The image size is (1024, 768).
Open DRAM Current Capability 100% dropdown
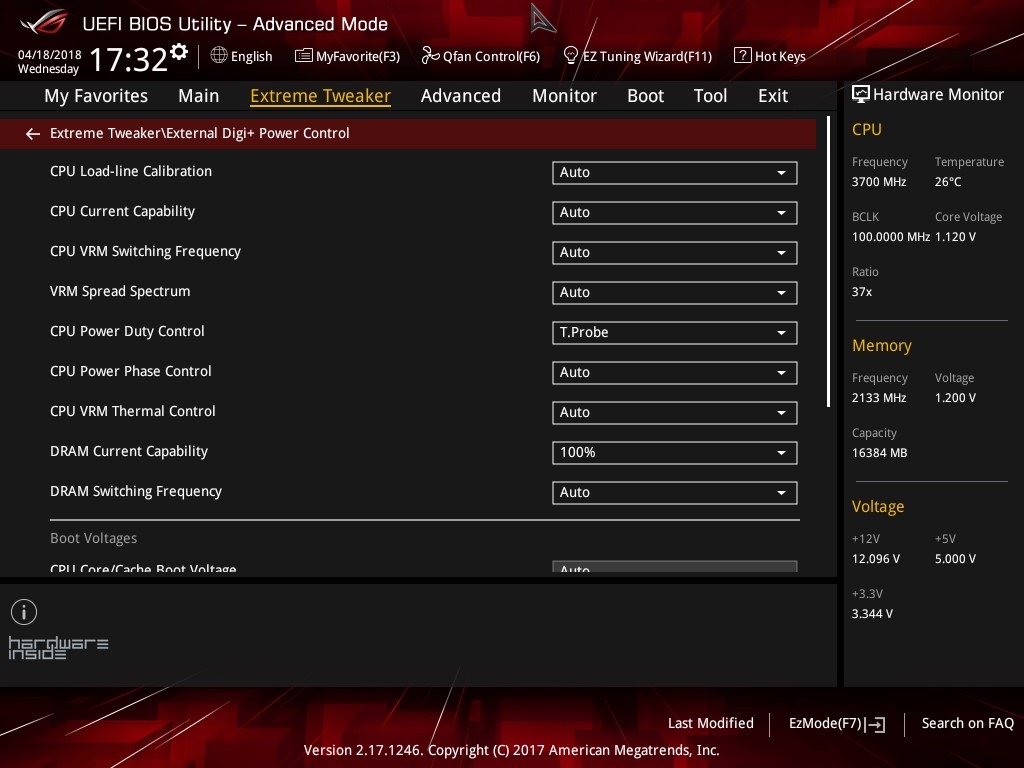pyautogui.click(x=675, y=453)
